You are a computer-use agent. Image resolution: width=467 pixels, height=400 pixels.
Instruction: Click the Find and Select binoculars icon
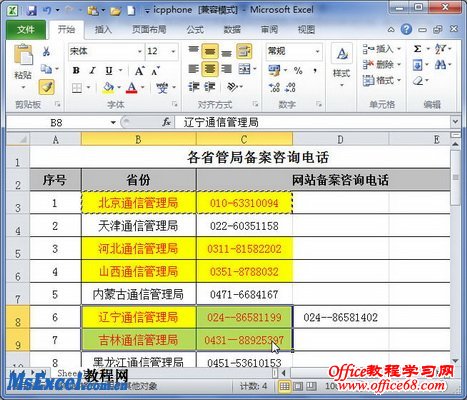point(441,65)
